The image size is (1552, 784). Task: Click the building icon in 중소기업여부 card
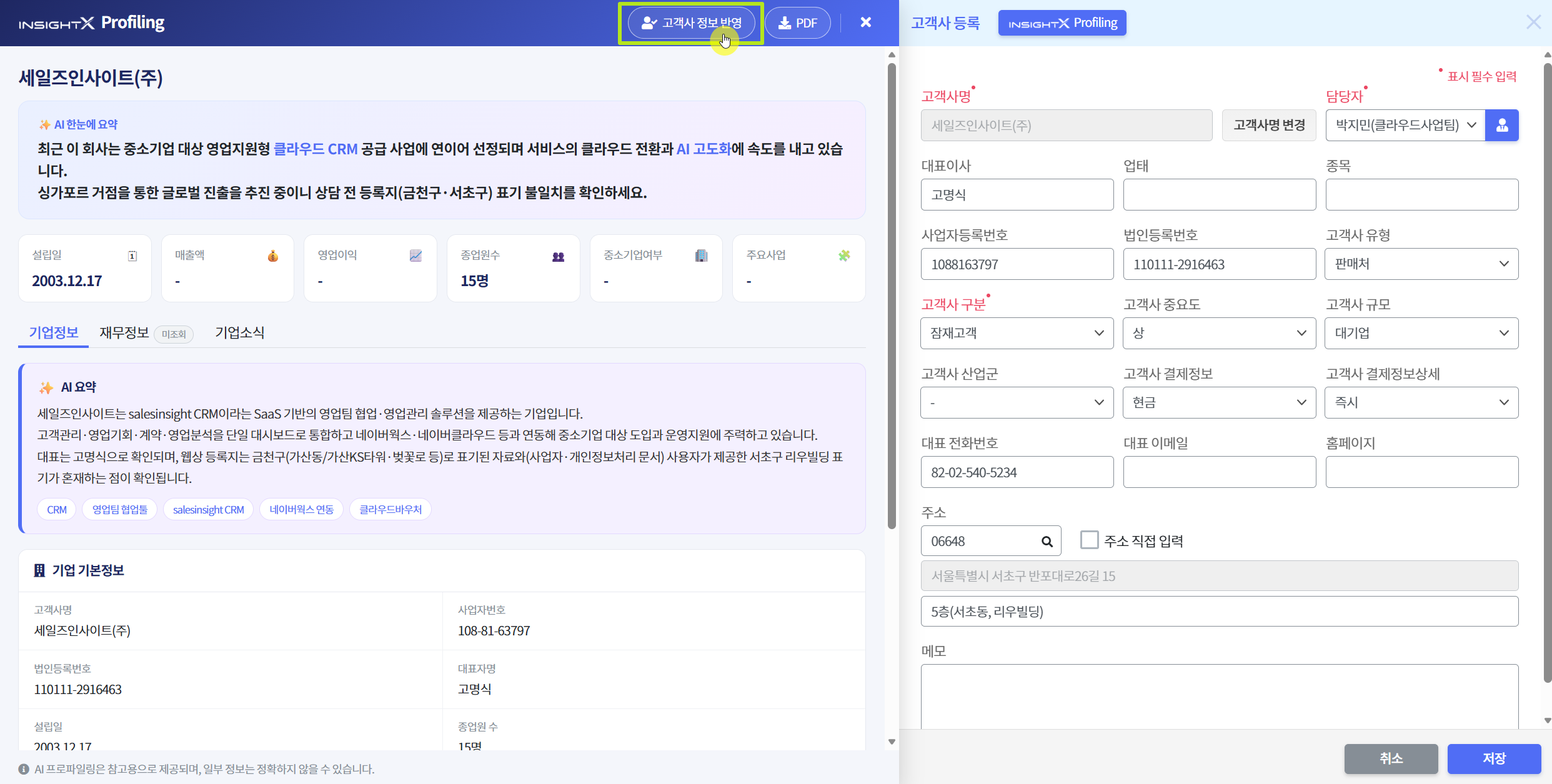coord(701,256)
